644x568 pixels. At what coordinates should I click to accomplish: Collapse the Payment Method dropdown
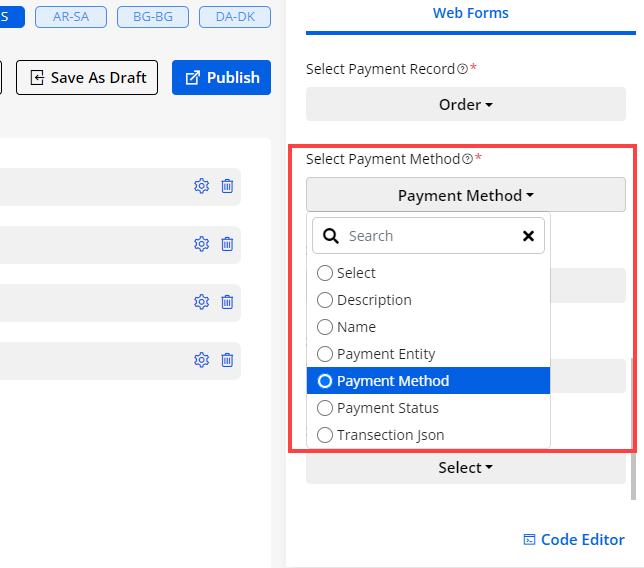pyautogui.click(x=466, y=195)
